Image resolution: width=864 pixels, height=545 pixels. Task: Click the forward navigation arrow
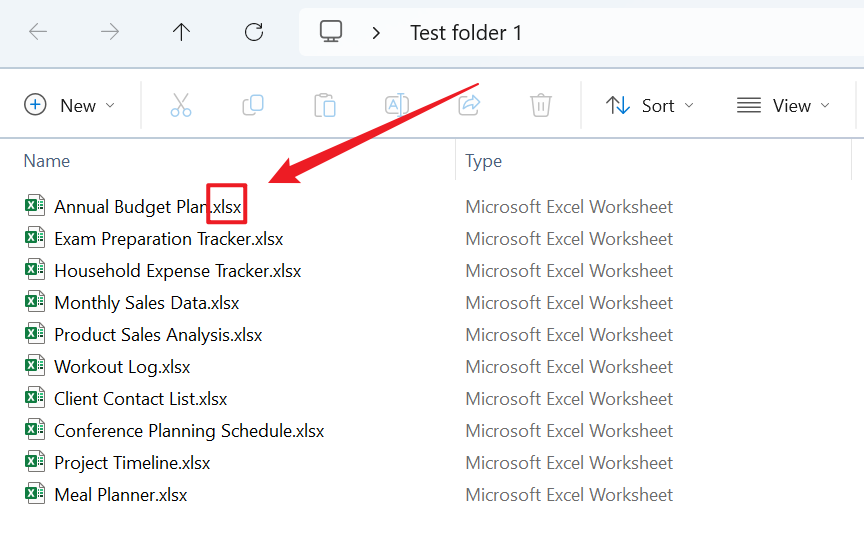[x=110, y=32]
